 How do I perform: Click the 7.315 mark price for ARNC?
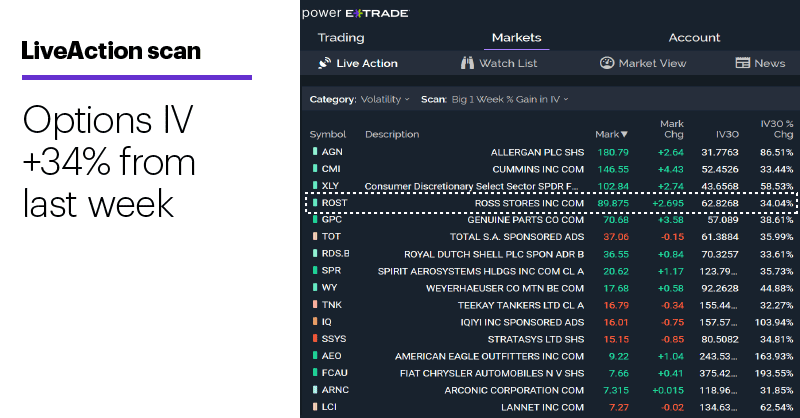pyautogui.click(x=616, y=390)
